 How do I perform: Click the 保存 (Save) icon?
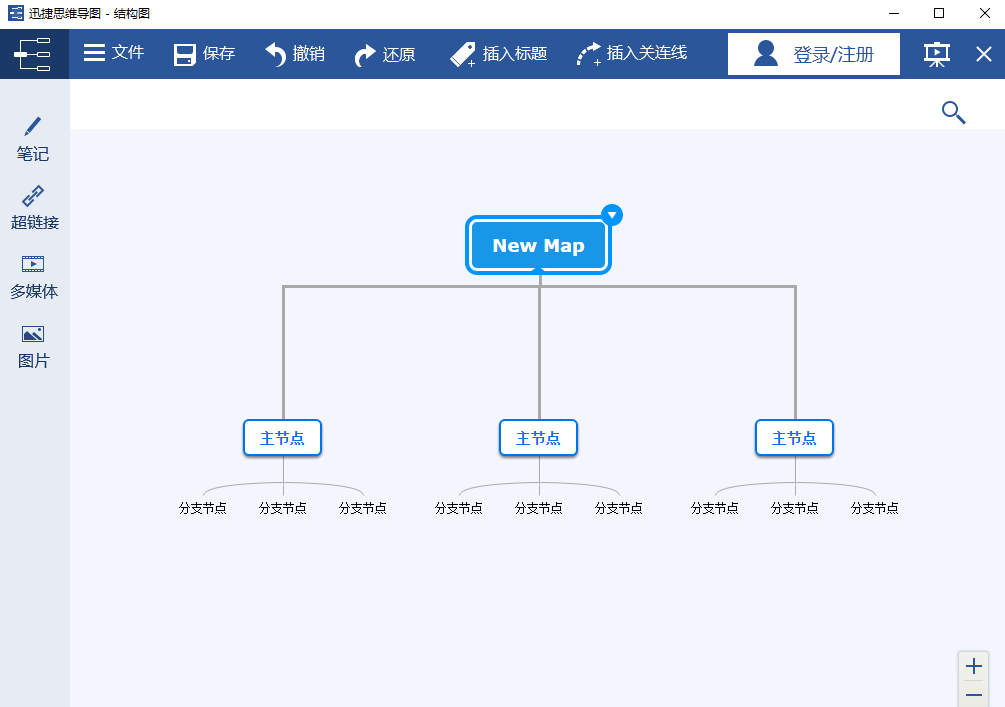203,53
